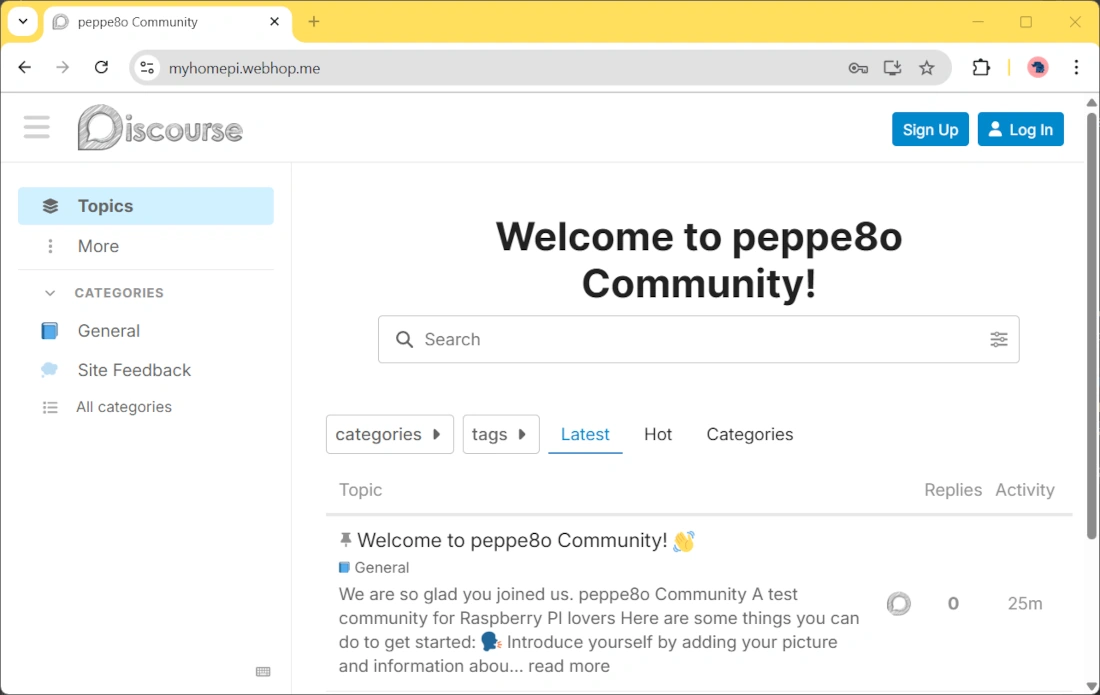1100x695 pixels.
Task: Click the Log In button
Action: [1021, 129]
